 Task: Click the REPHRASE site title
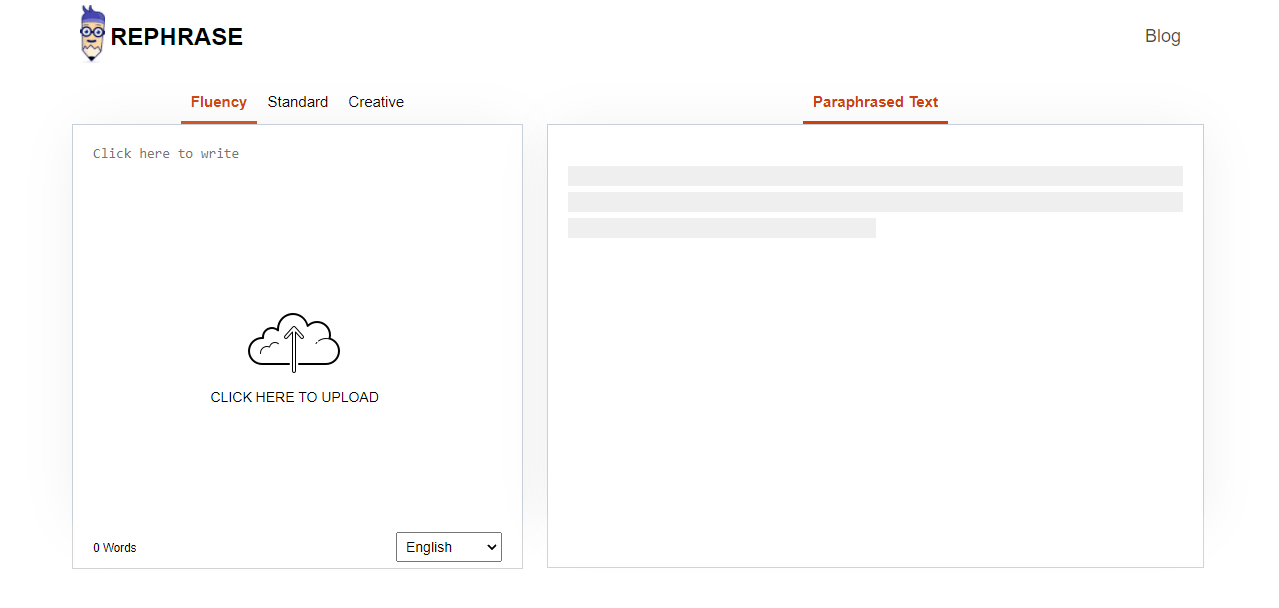click(177, 37)
